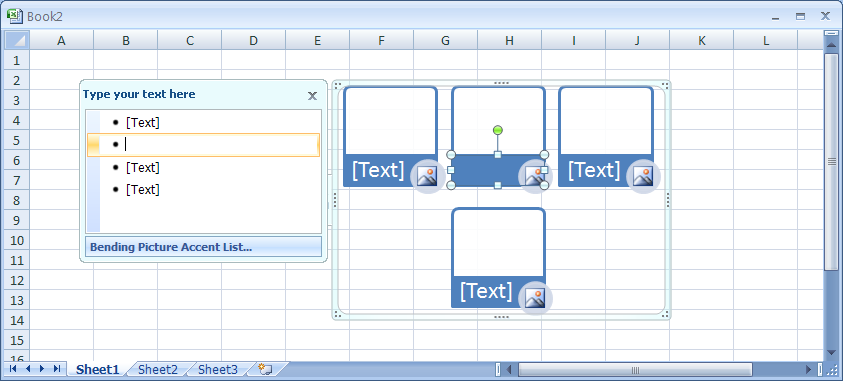This screenshot has width=843, height=381.
Task: Select first [Text] bullet in text pane
Action: (143, 123)
